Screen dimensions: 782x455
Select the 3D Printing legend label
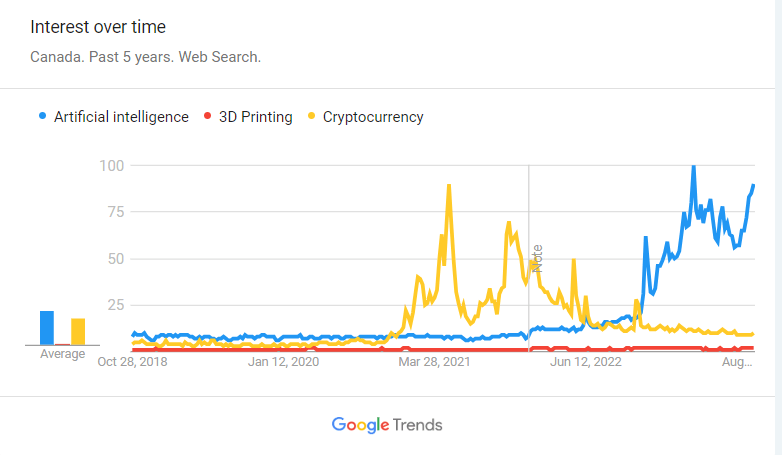tap(255, 117)
